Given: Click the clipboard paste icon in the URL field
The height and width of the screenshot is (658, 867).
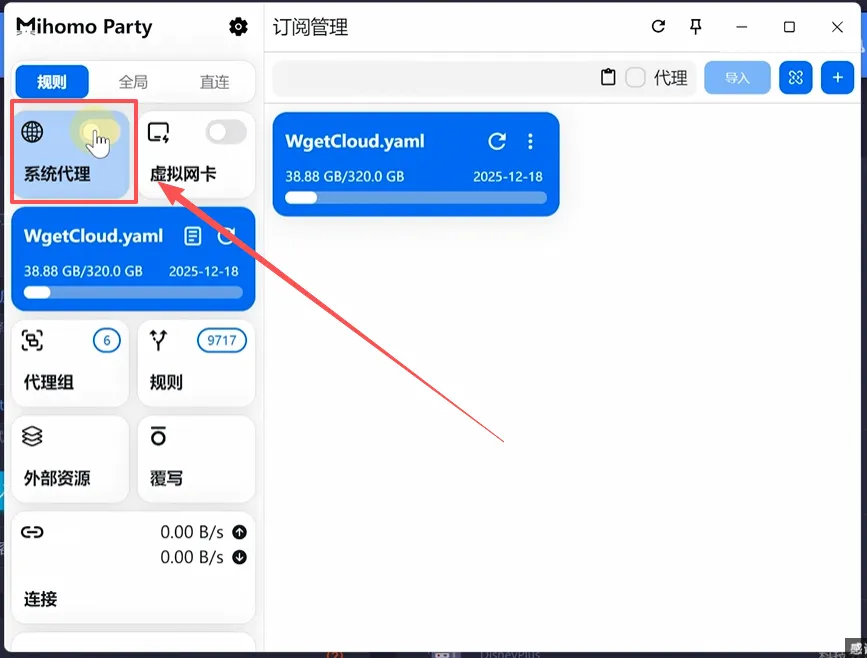Looking at the screenshot, I should [x=608, y=78].
